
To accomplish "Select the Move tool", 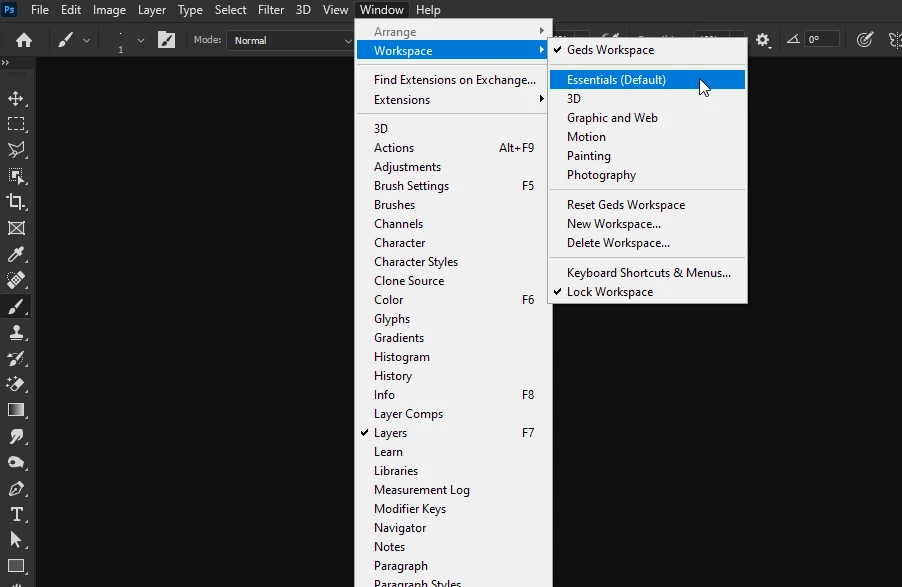I will (x=16, y=98).
